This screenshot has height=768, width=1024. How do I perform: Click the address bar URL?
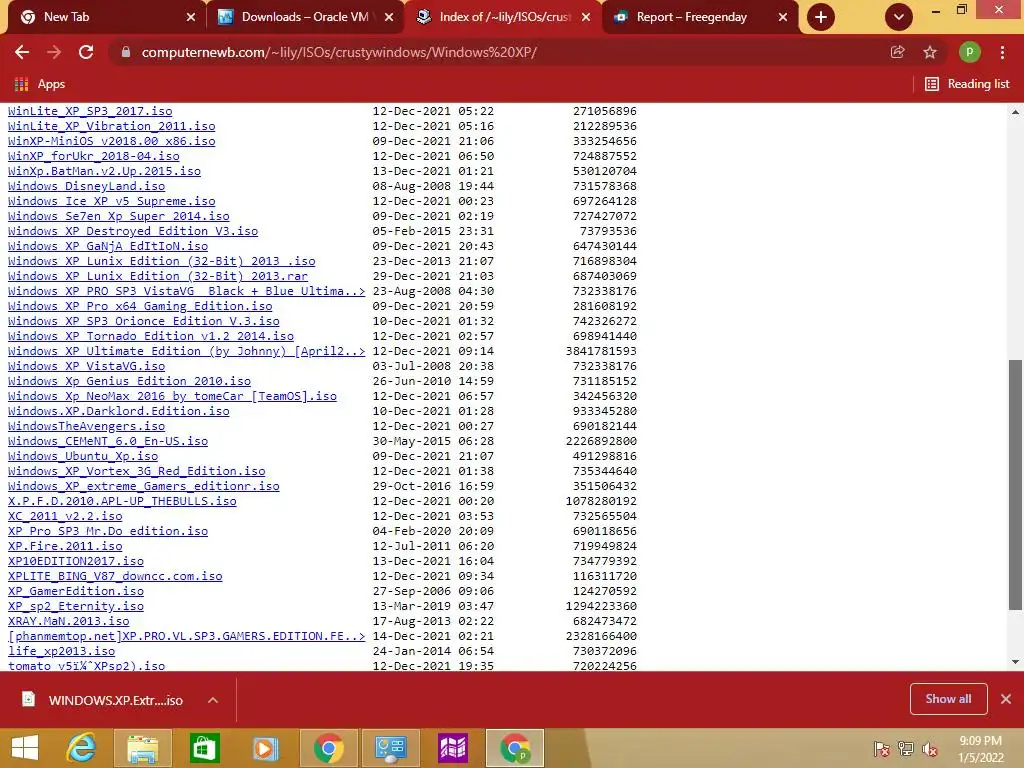coord(339,52)
